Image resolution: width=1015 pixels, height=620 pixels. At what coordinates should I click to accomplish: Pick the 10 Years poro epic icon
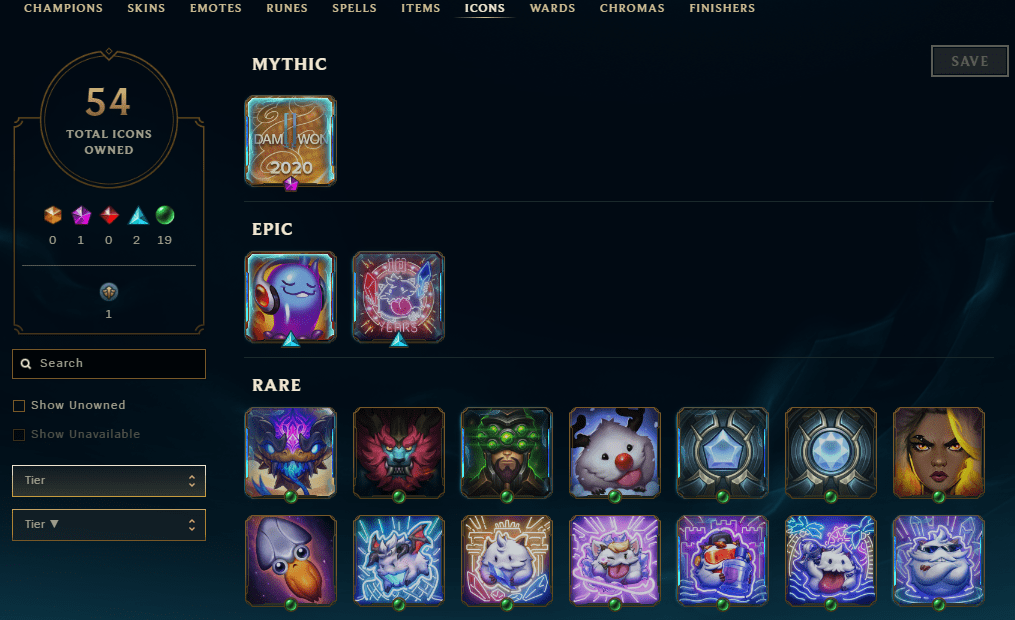coord(399,297)
